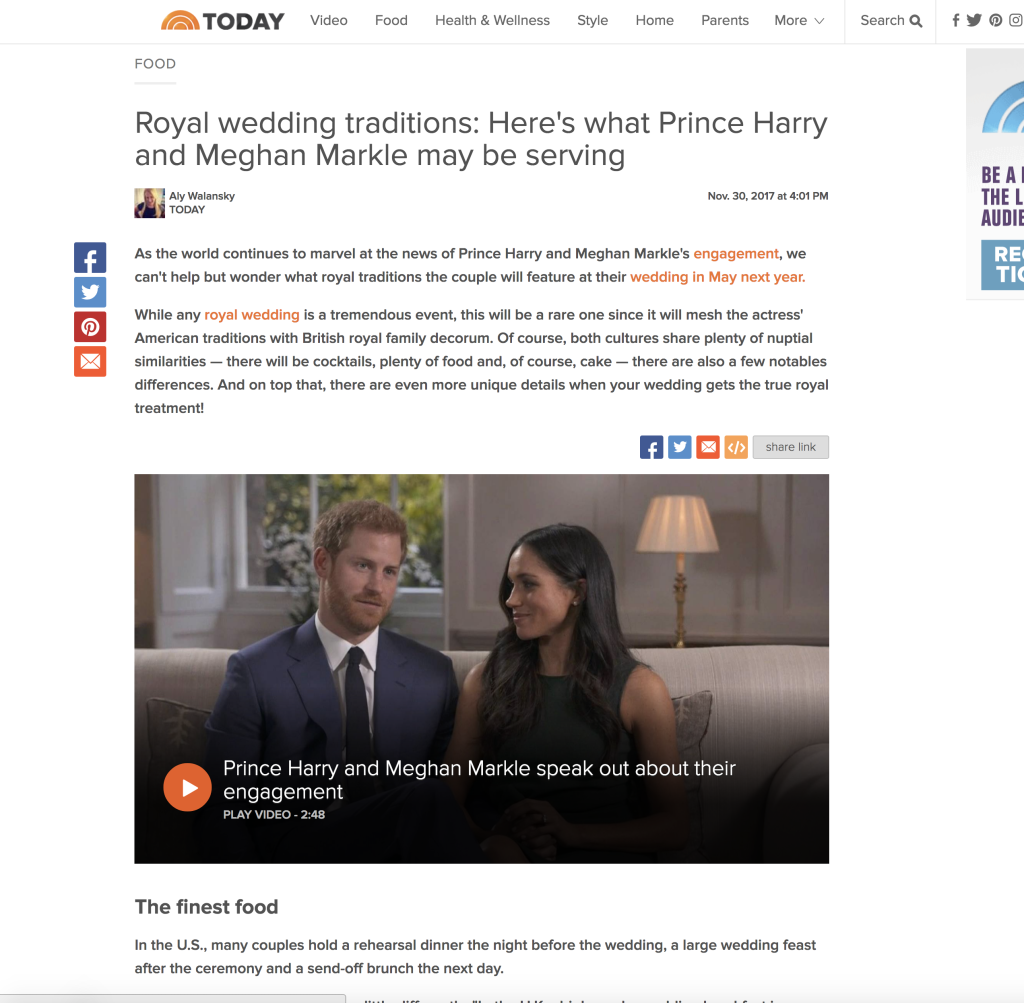Click the embed code icon above video
The width and height of the screenshot is (1024, 1003).
736,447
